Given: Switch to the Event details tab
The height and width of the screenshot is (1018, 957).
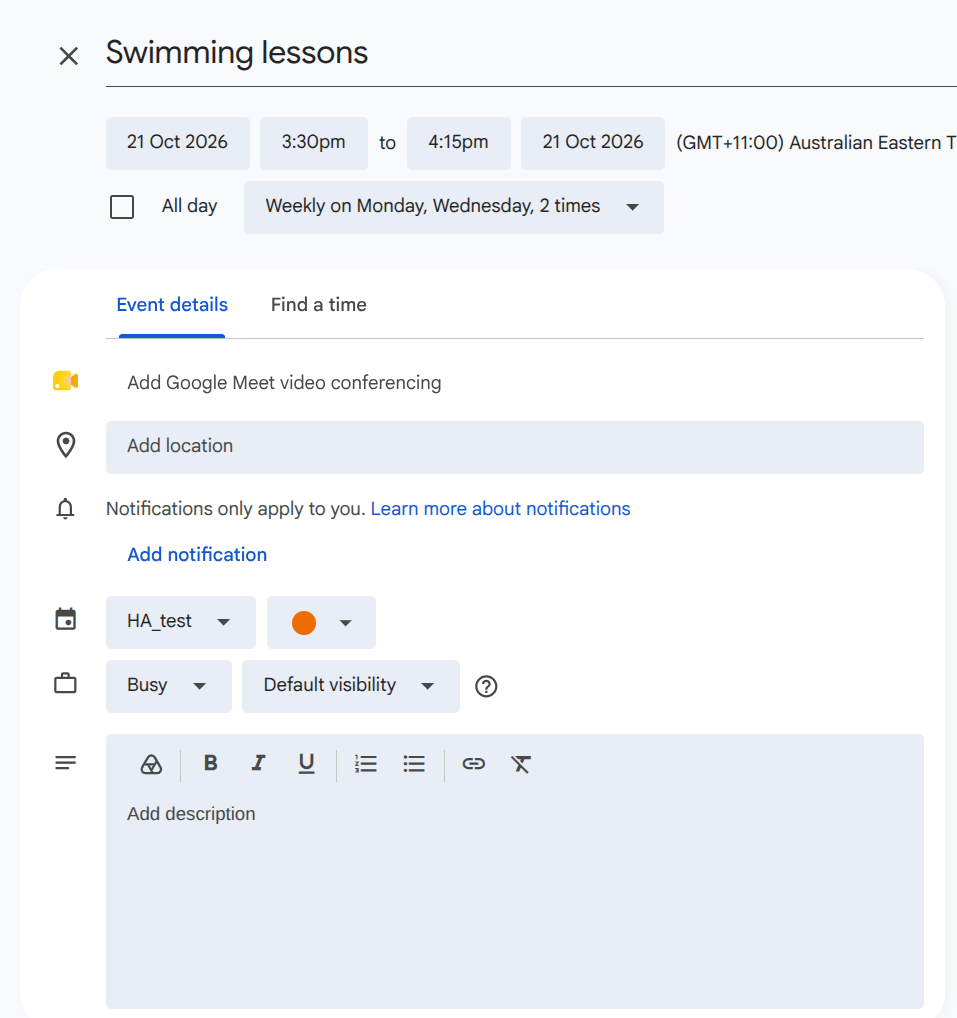Looking at the screenshot, I should point(172,305).
